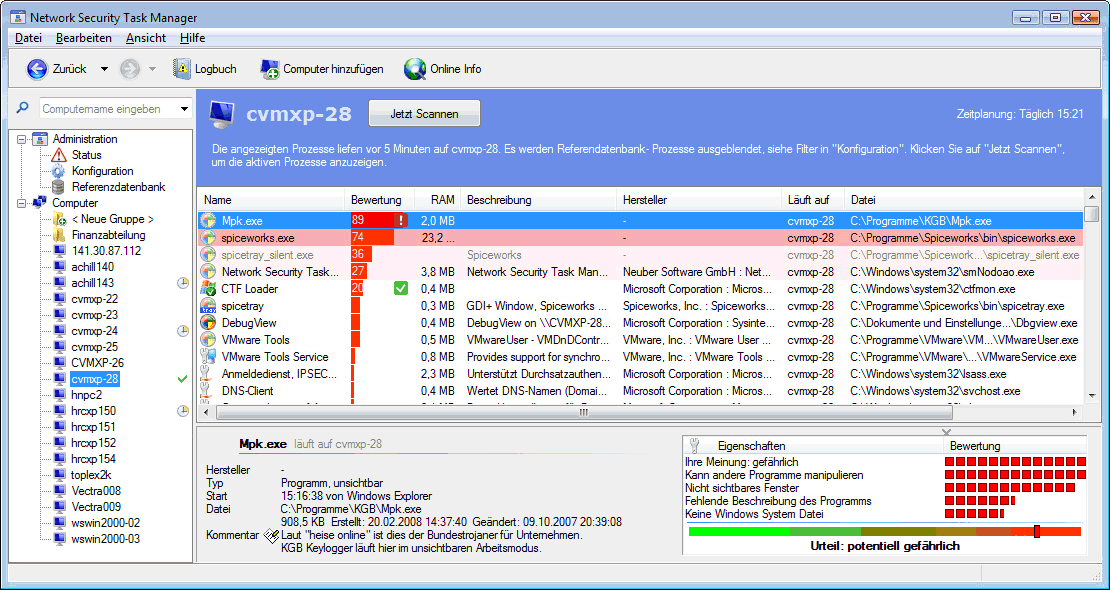Screen dimensions: 1110x590
Task: Open the Ansicht menu
Action: click(146, 38)
